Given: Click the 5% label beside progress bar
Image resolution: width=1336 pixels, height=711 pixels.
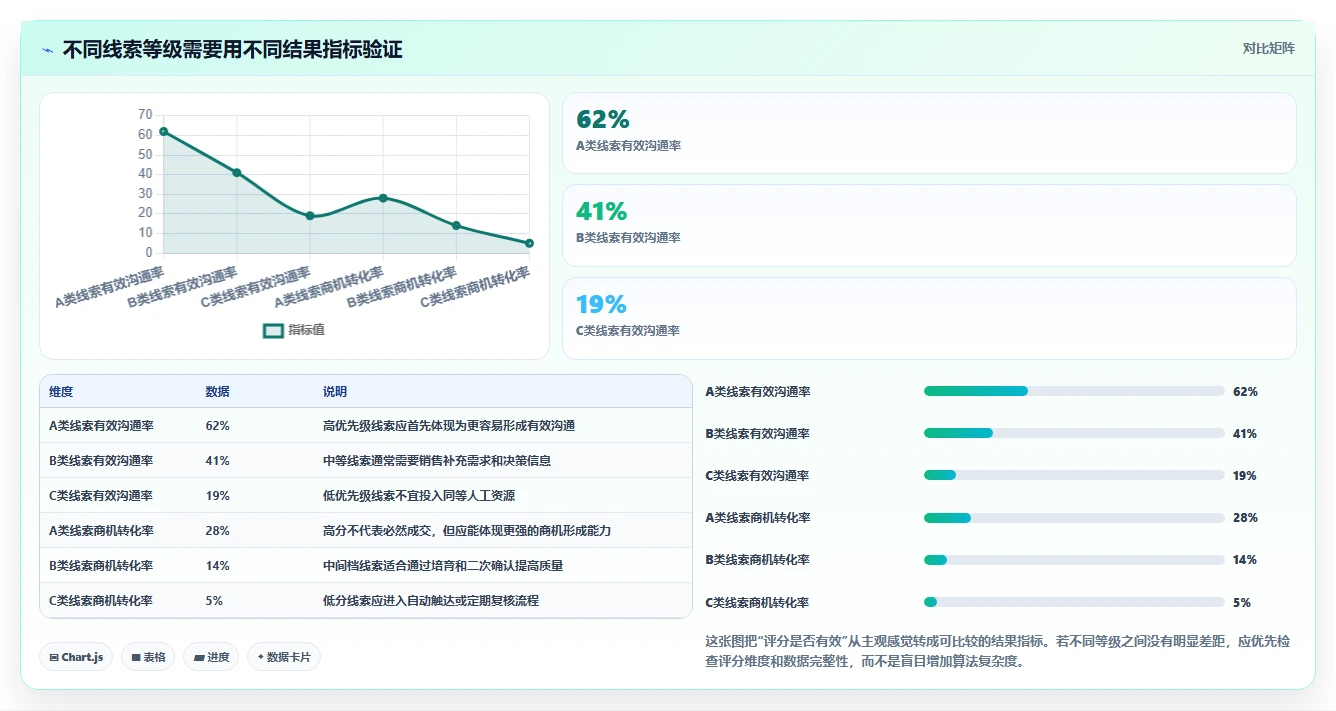Looking at the screenshot, I should [1242, 603].
